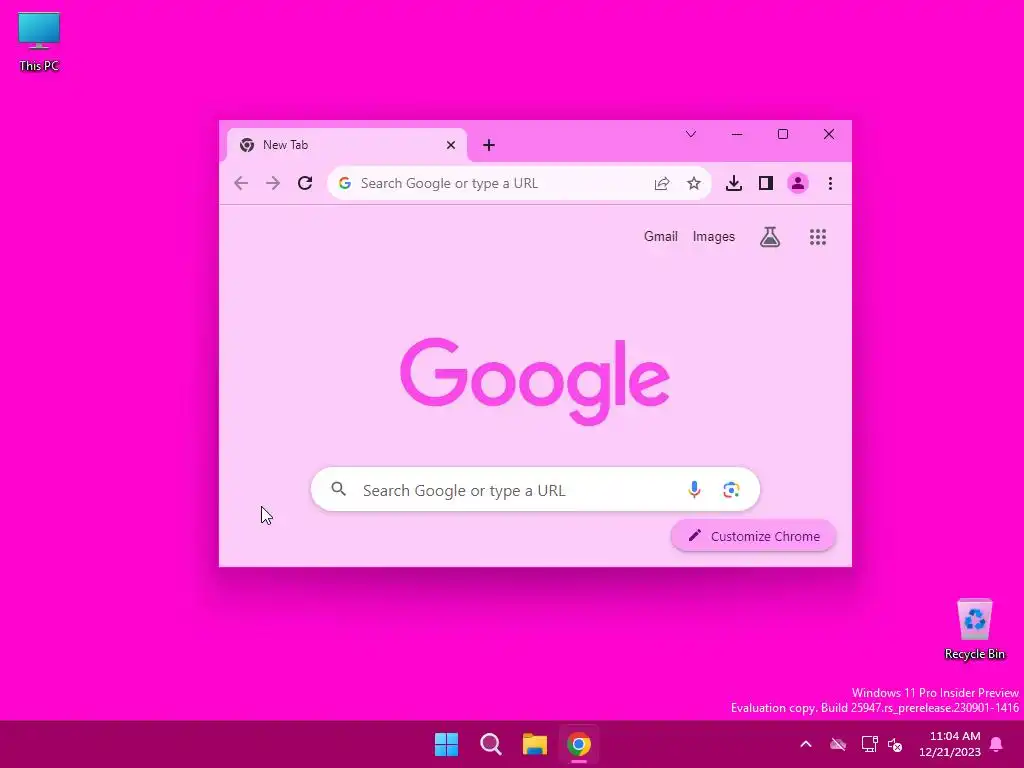This screenshot has width=1024, height=768.
Task: Reload the page in Chrome
Action: point(305,184)
